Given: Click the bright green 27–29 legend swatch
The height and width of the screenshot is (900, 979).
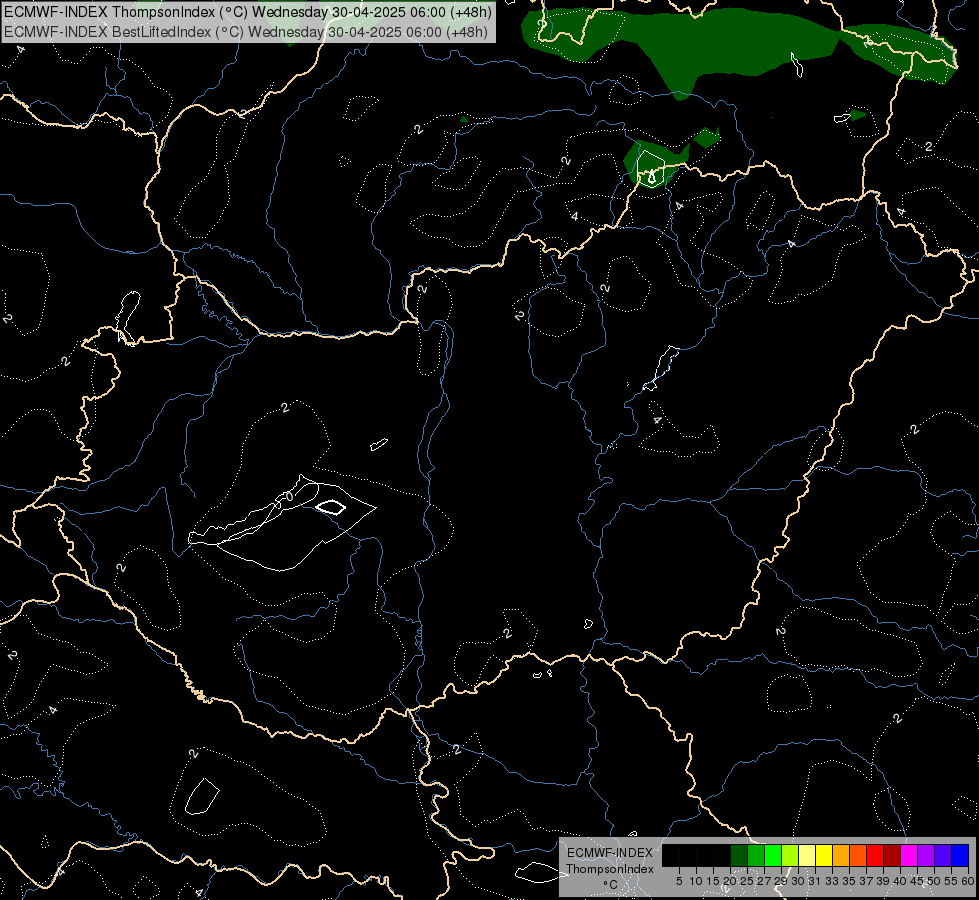Looking at the screenshot, I should tap(773, 856).
